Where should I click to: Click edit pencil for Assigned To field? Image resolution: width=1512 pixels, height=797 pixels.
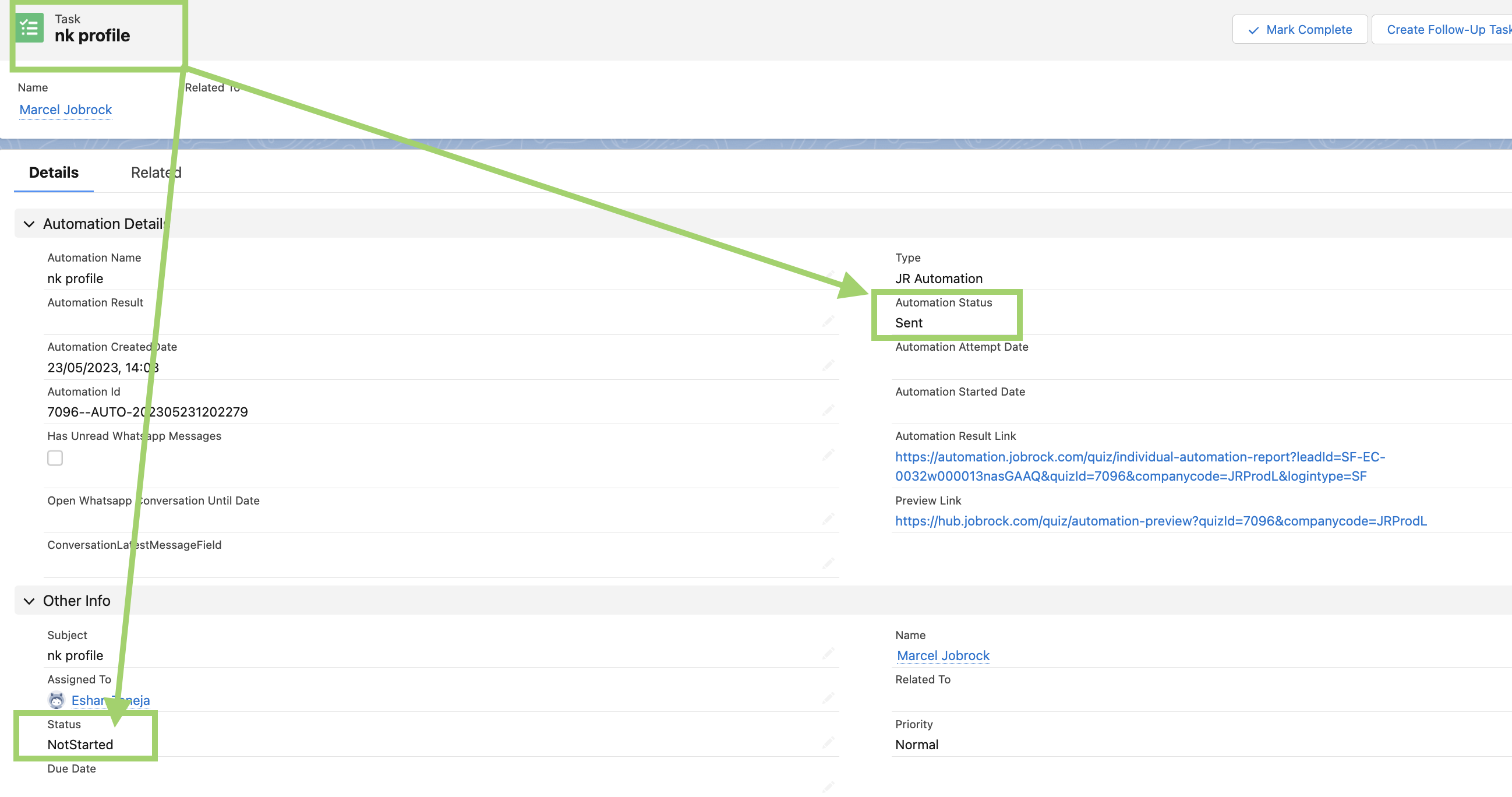(828, 698)
